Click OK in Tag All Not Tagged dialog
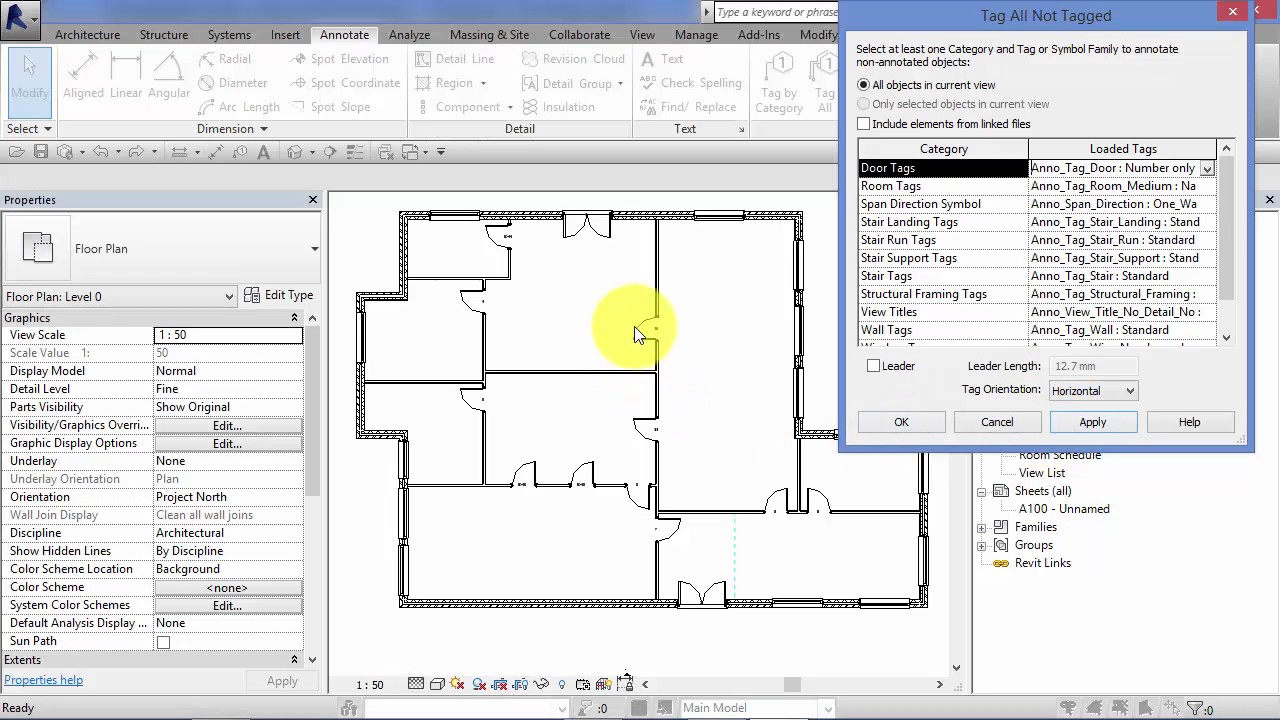Viewport: 1280px width, 720px height. 901,422
